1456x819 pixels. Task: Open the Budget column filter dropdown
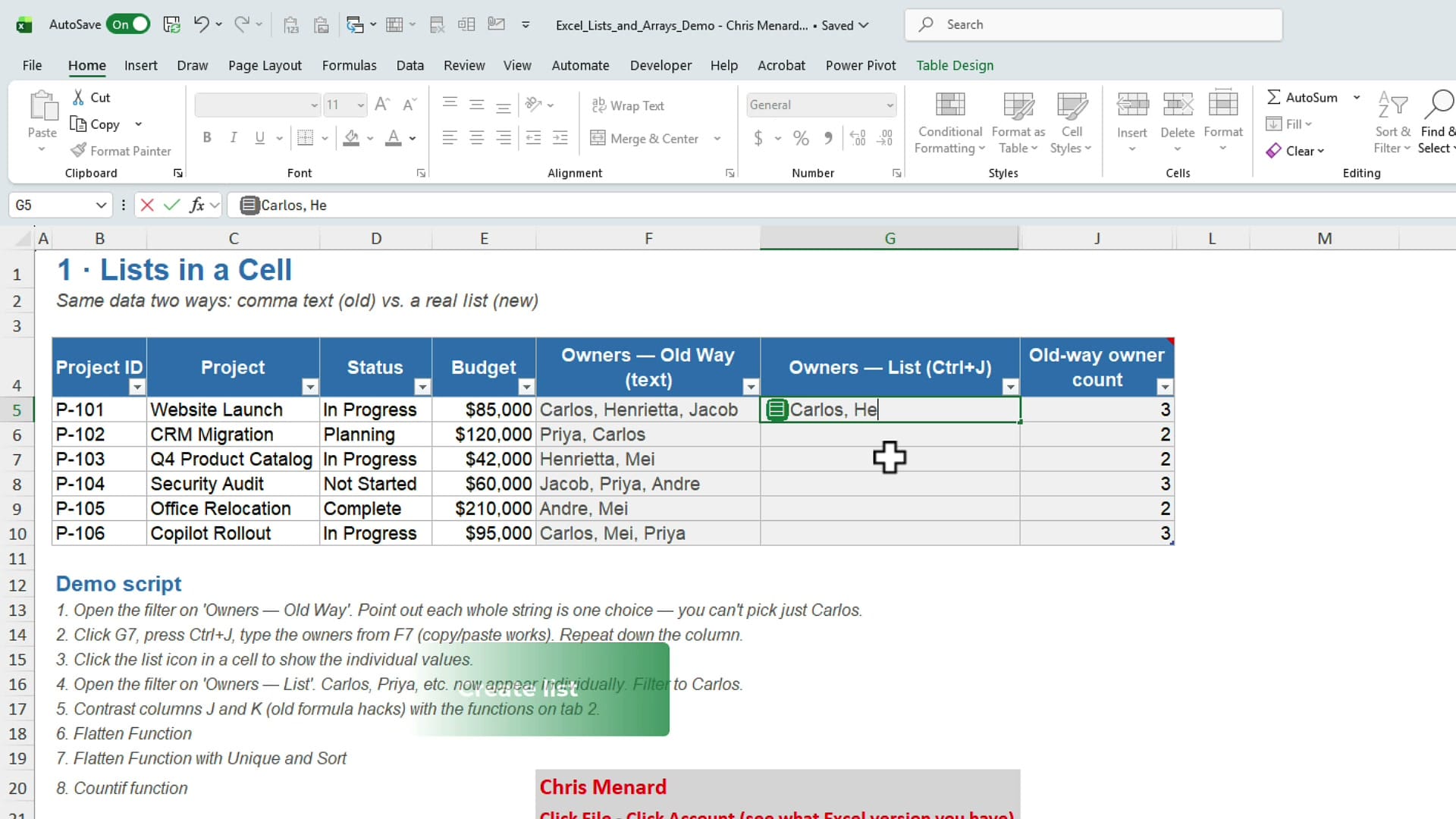coord(526,388)
